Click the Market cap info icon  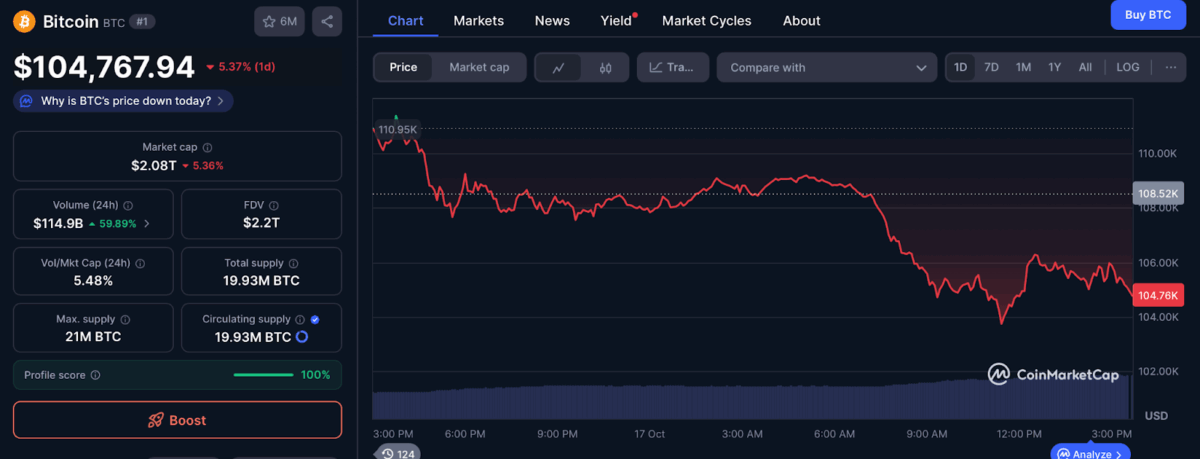point(207,147)
